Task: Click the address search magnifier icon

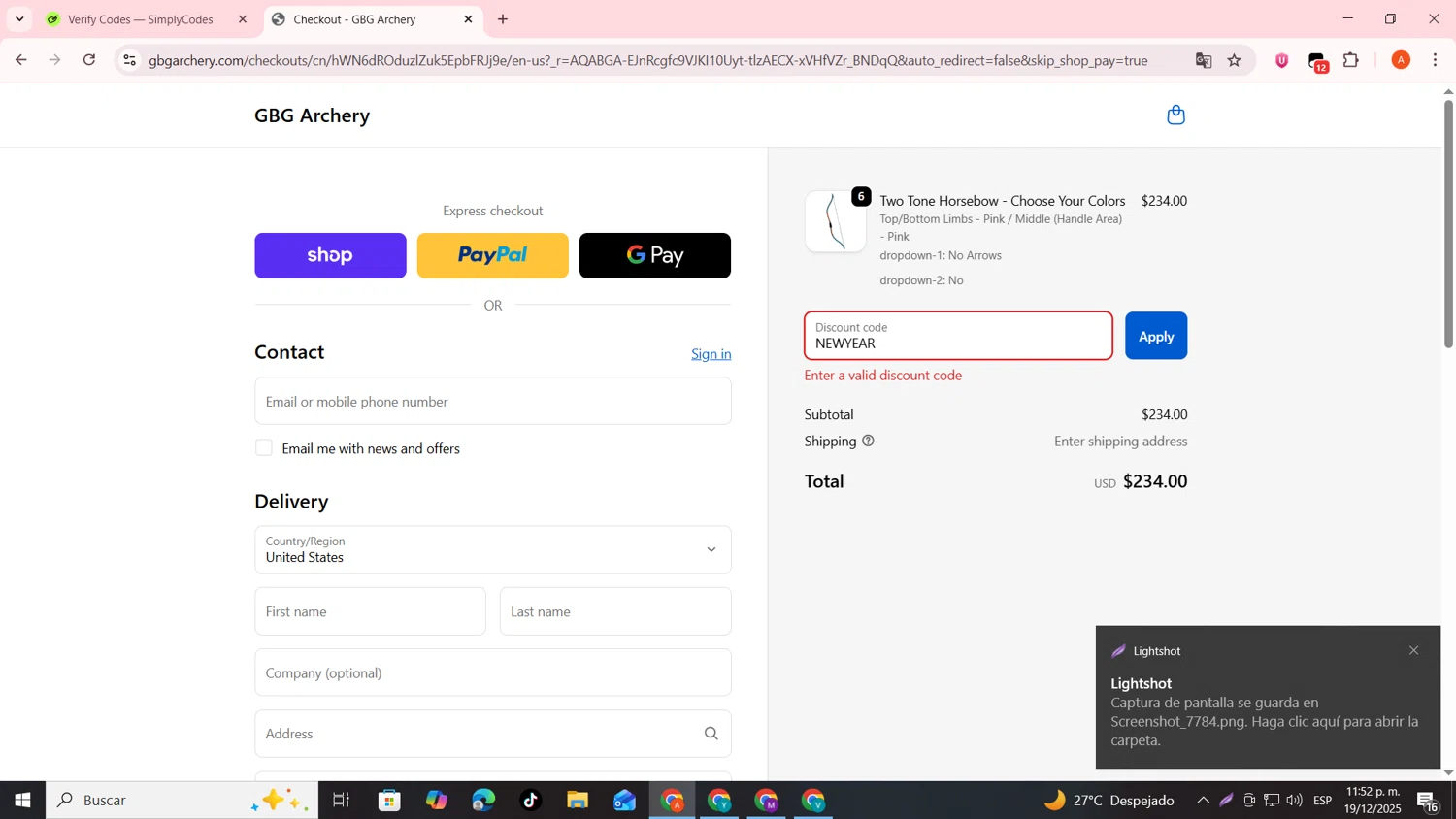Action: 711,734
